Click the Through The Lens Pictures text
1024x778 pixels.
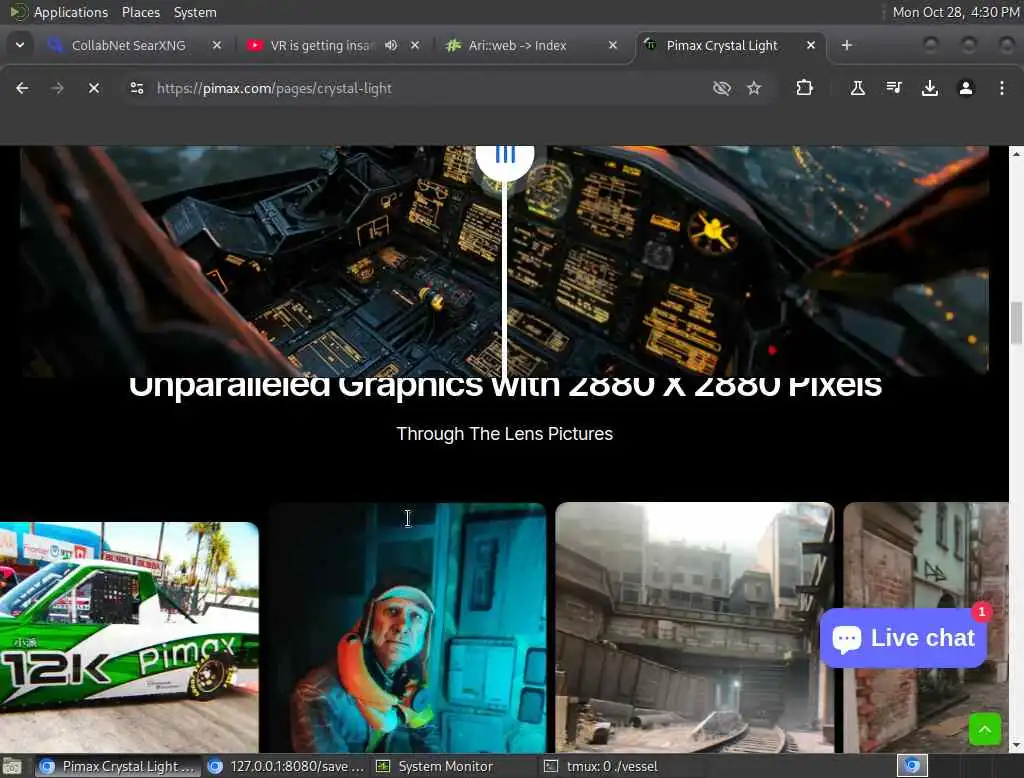[505, 434]
